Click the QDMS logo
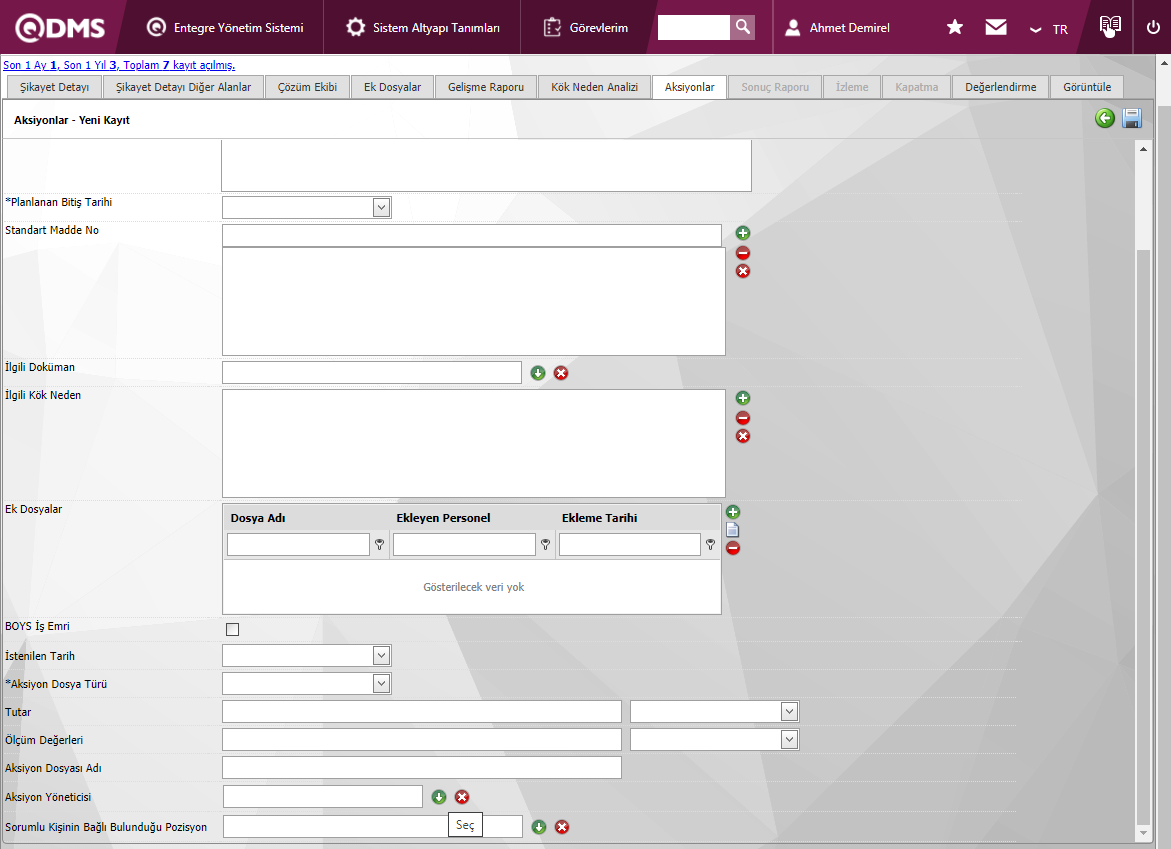The width and height of the screenshot is (1171, 849). point(60,28)
